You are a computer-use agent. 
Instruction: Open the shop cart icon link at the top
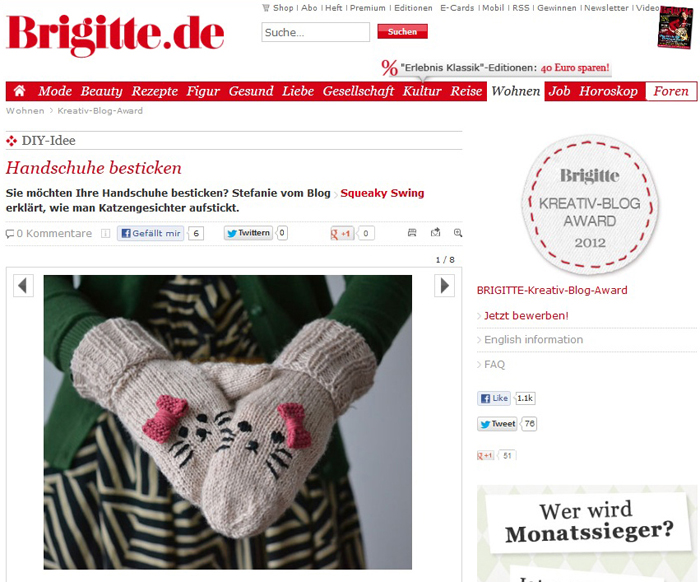266,8
